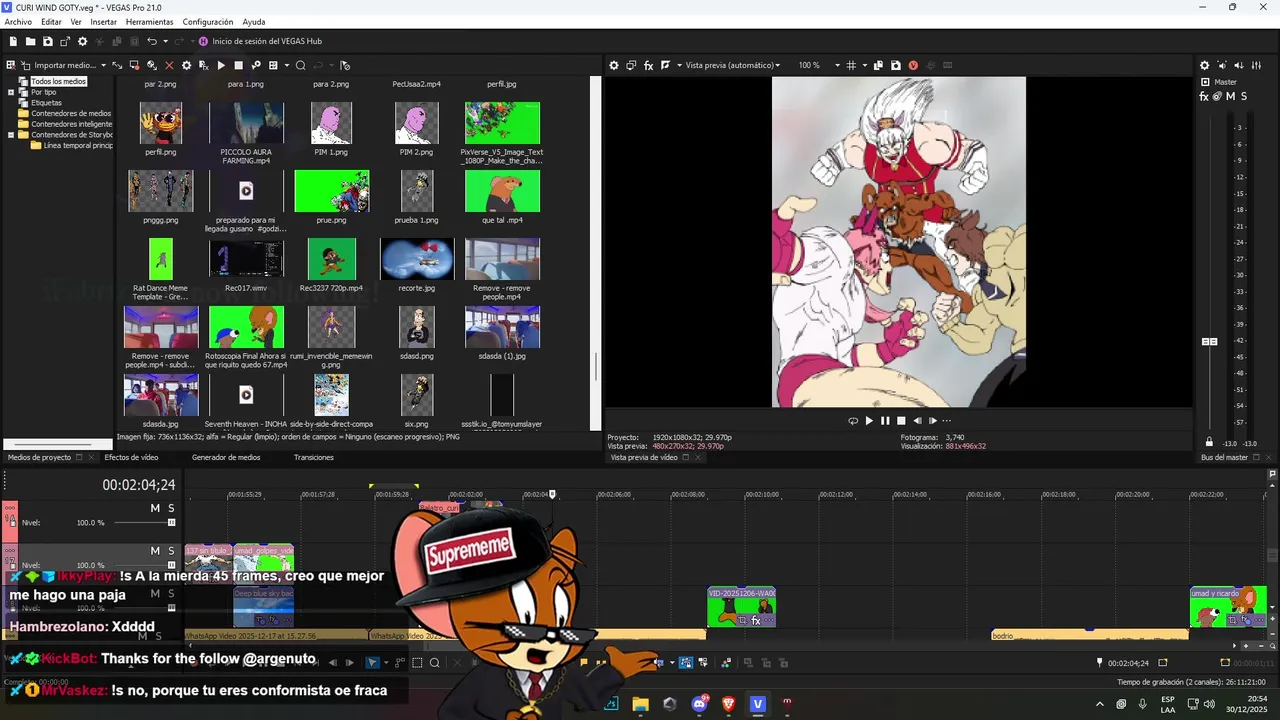Open Master bus FX icon
Screen dimensions: 1280x720
(x=1204, y=96)
